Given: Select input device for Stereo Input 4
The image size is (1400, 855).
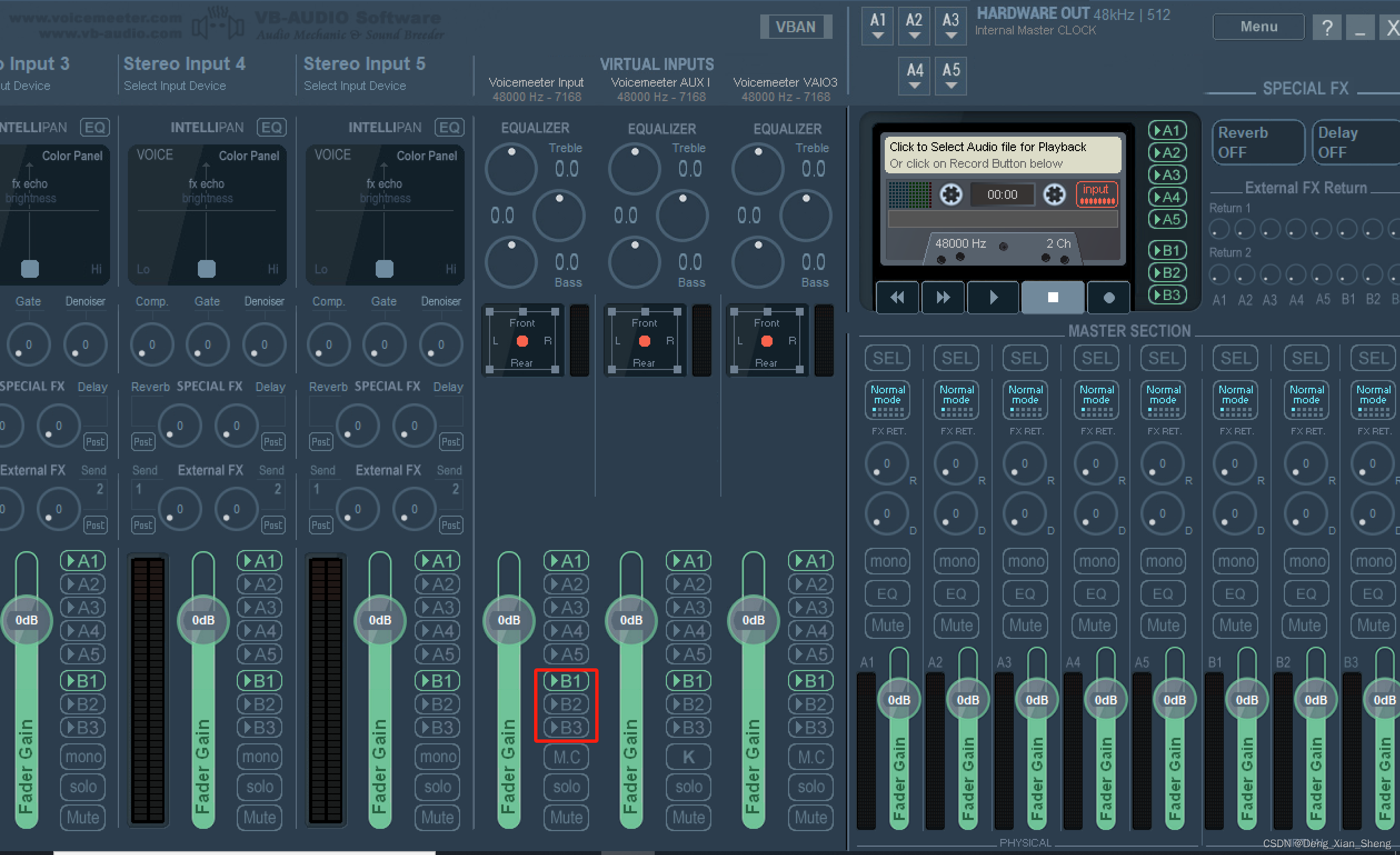Looking at the screenshot, I should click(x=175, y=86).
